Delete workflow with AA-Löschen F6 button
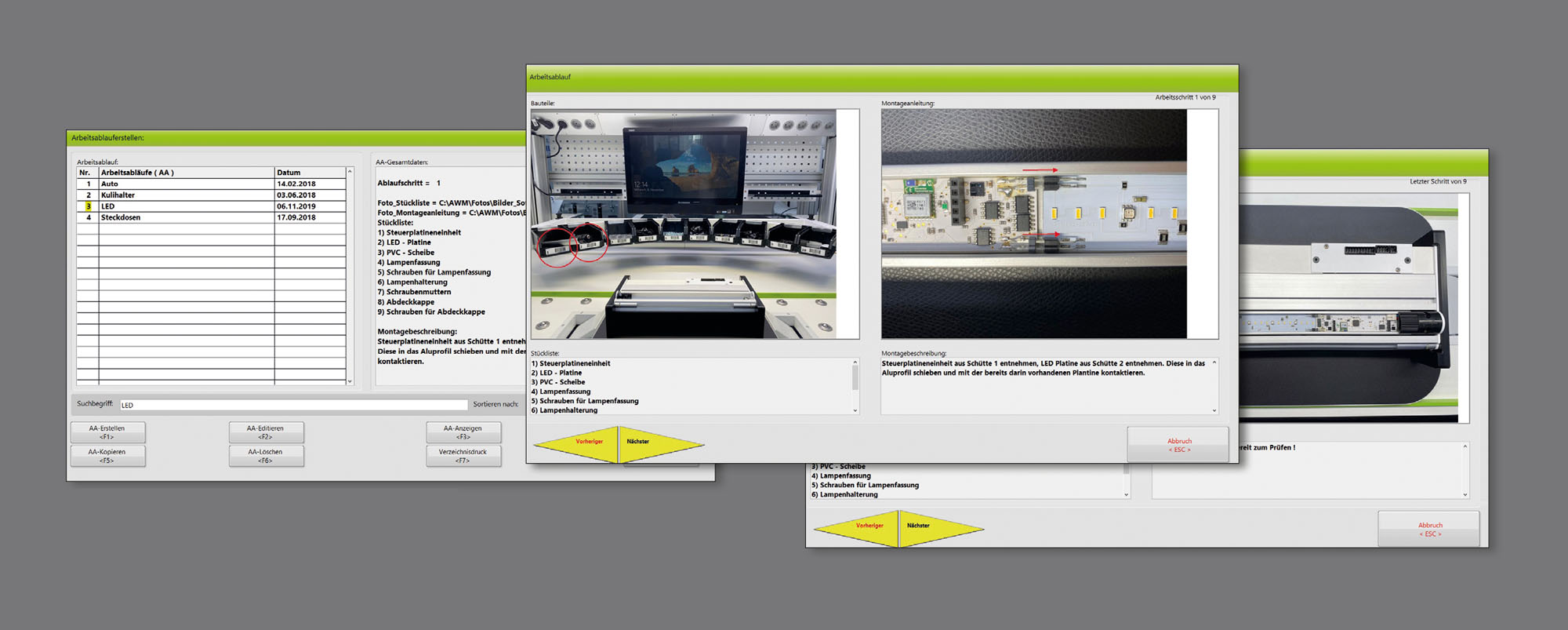Viewport: 1568px width, 630px height. click(x=266, y=456)
